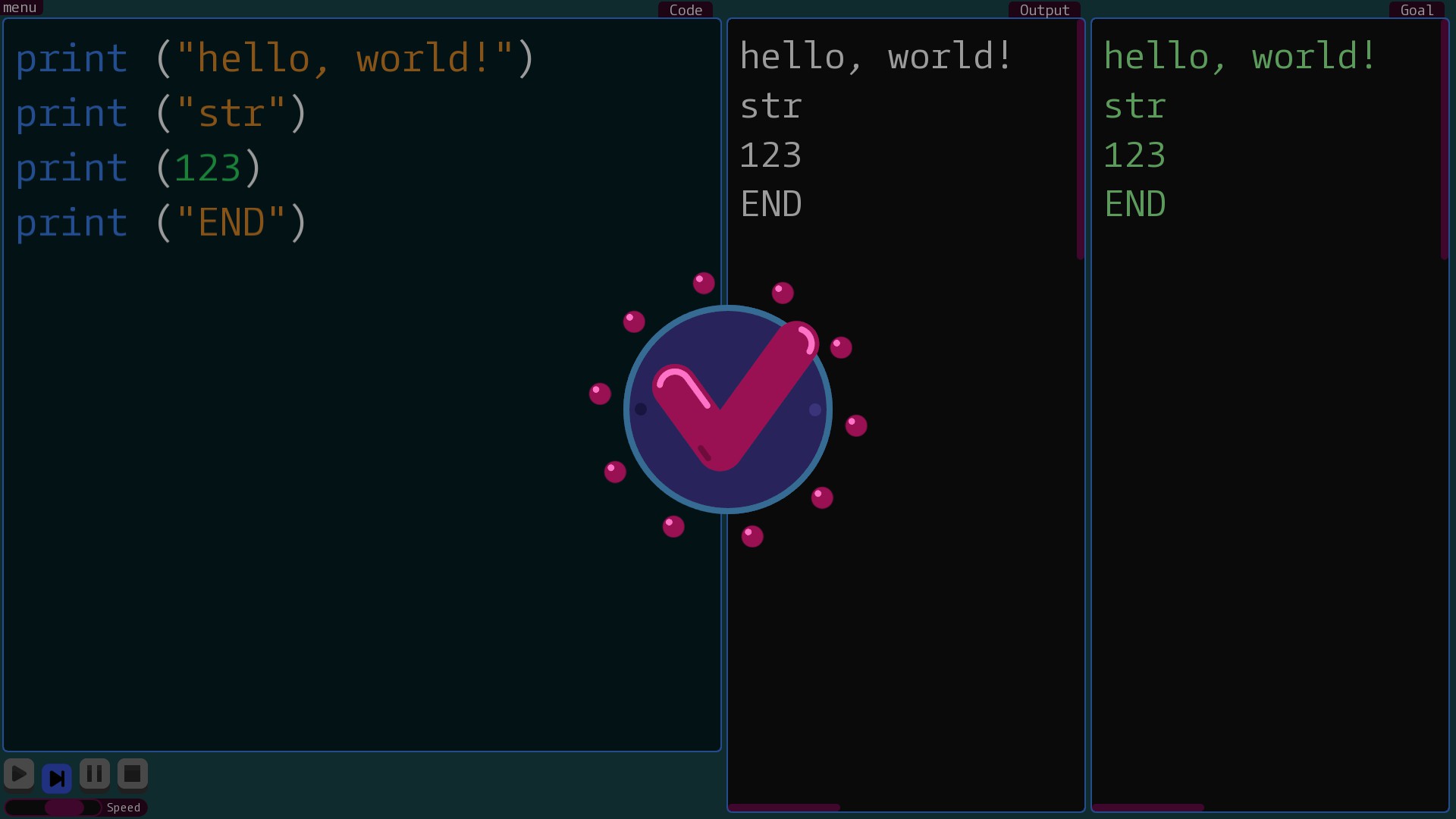Click the "END" string in code editor
The height and width of the screenshot is (819, 1456).
click(231, 223)
